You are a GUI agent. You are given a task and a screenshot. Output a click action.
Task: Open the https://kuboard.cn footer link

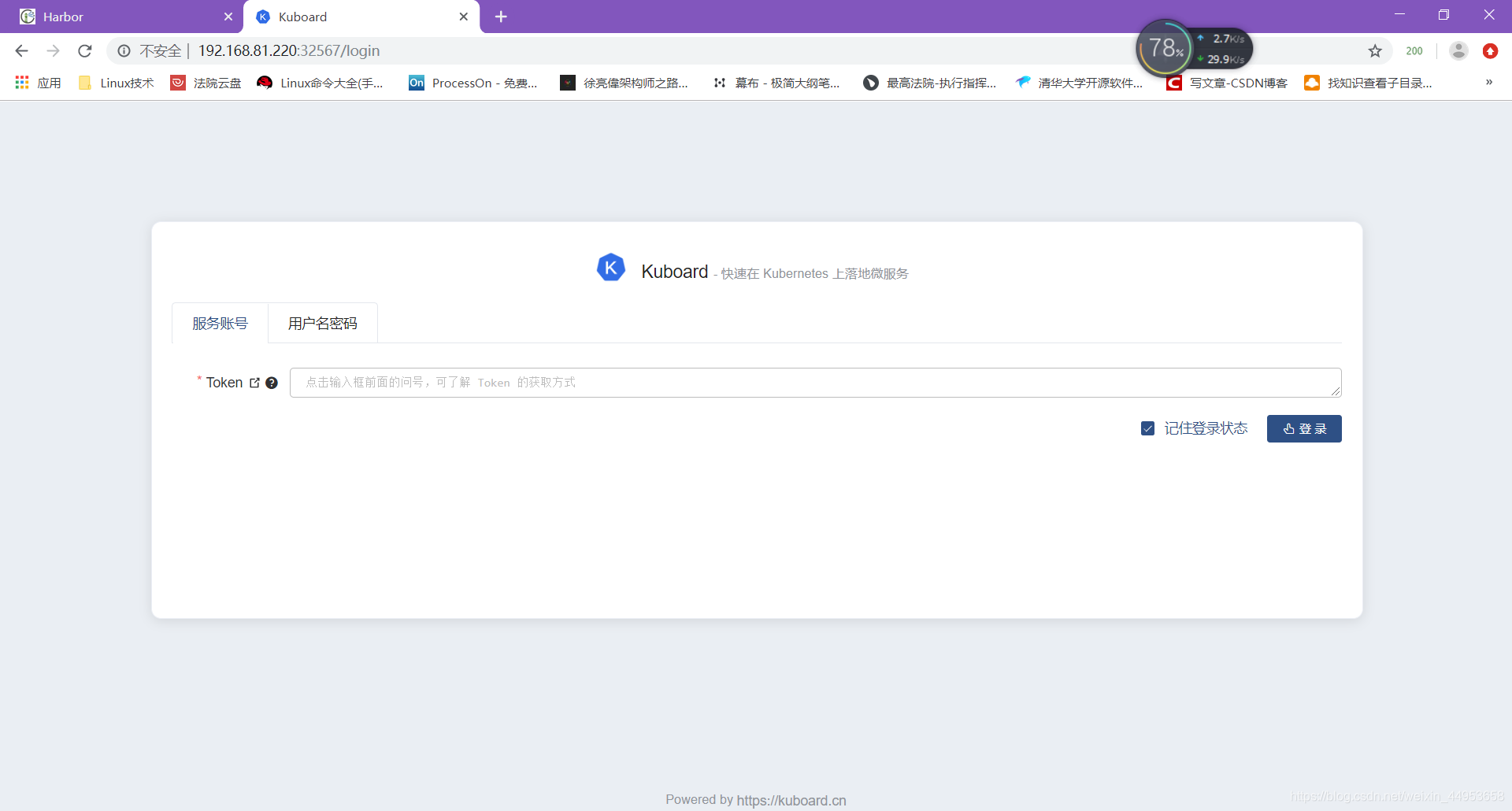791,800
